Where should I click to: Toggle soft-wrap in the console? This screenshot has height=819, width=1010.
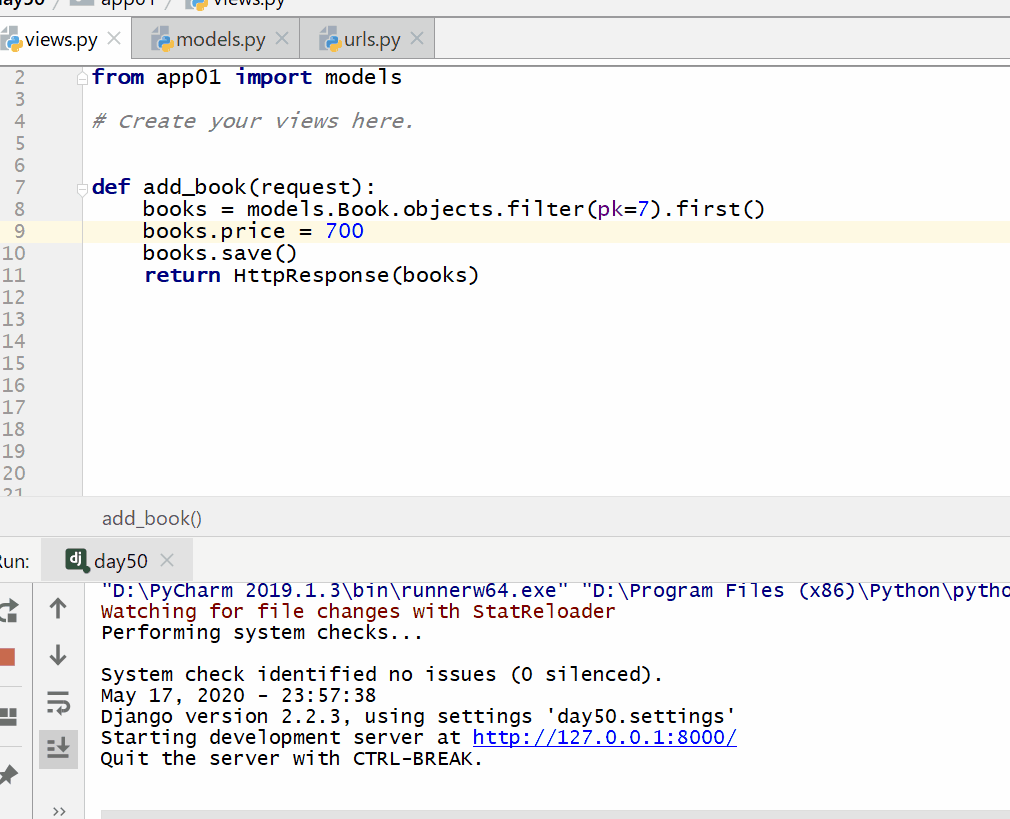(58, 704)
